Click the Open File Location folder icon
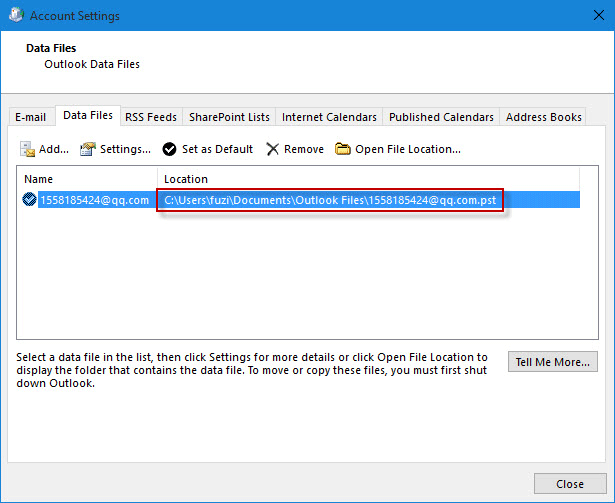 (342, 149)
